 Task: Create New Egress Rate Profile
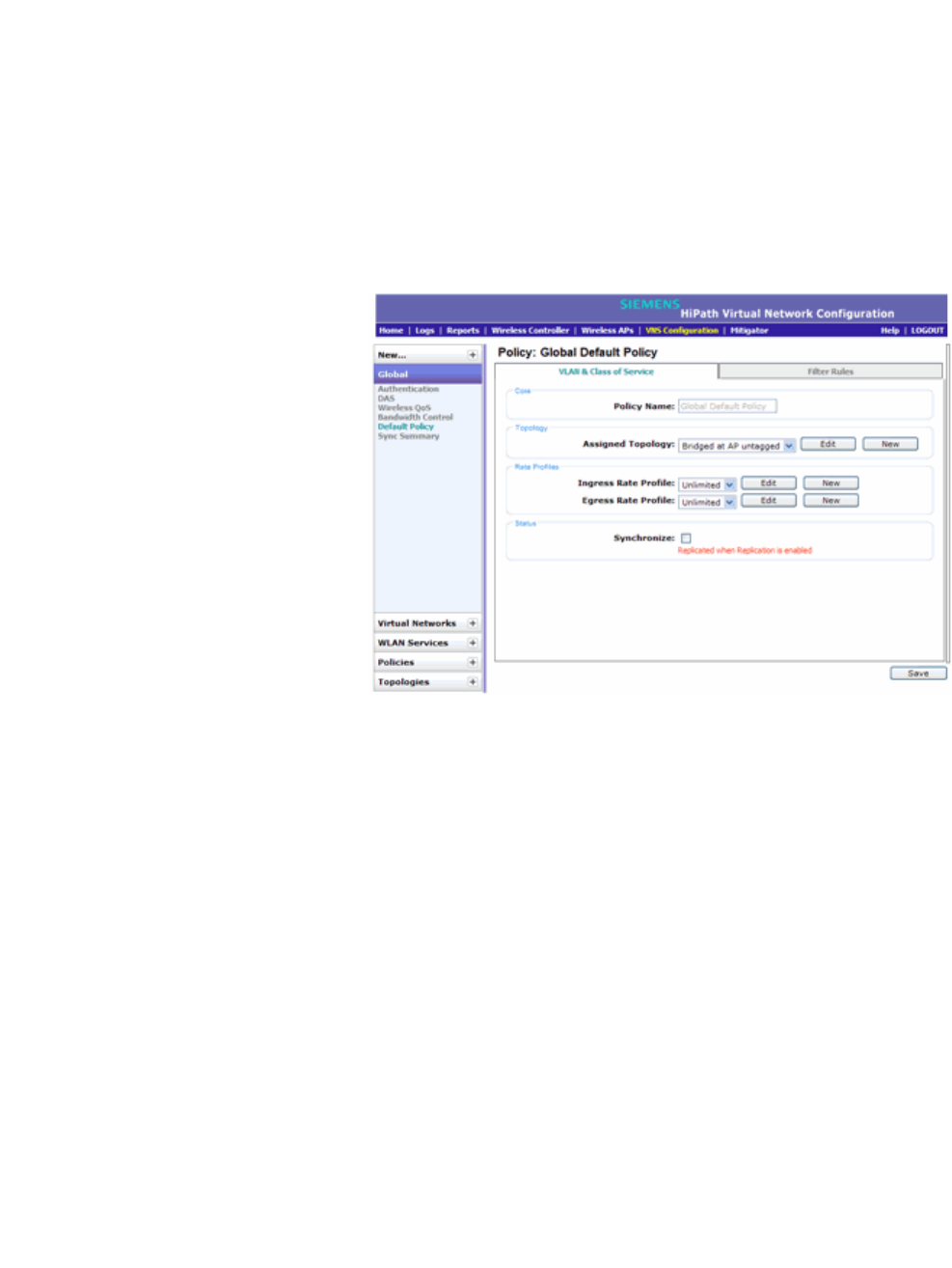coord(830,501)
